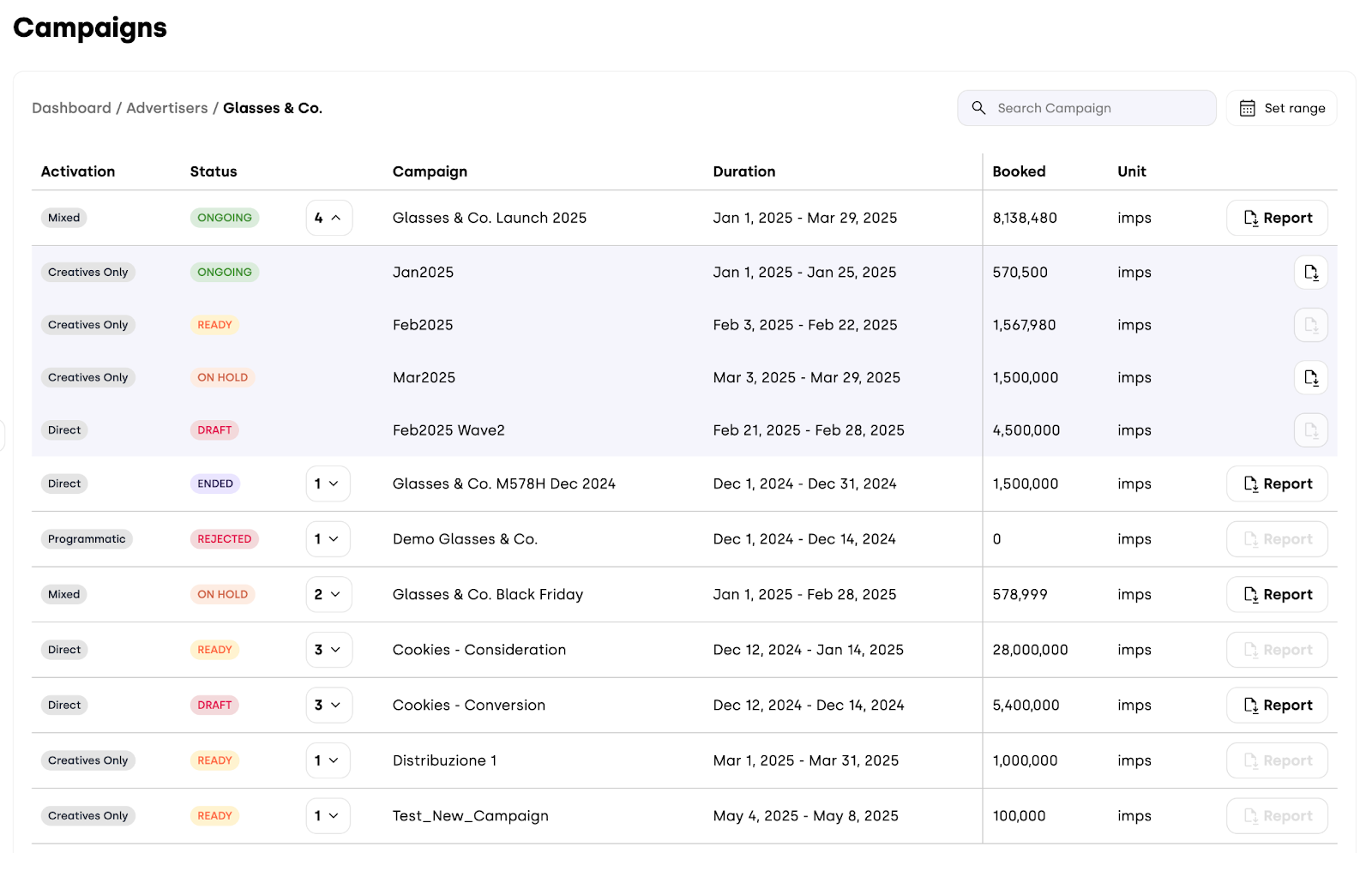Select Cookies - Conversion campaign name
The width and height of the screenshot is (1372, 871).
point(469,705)
